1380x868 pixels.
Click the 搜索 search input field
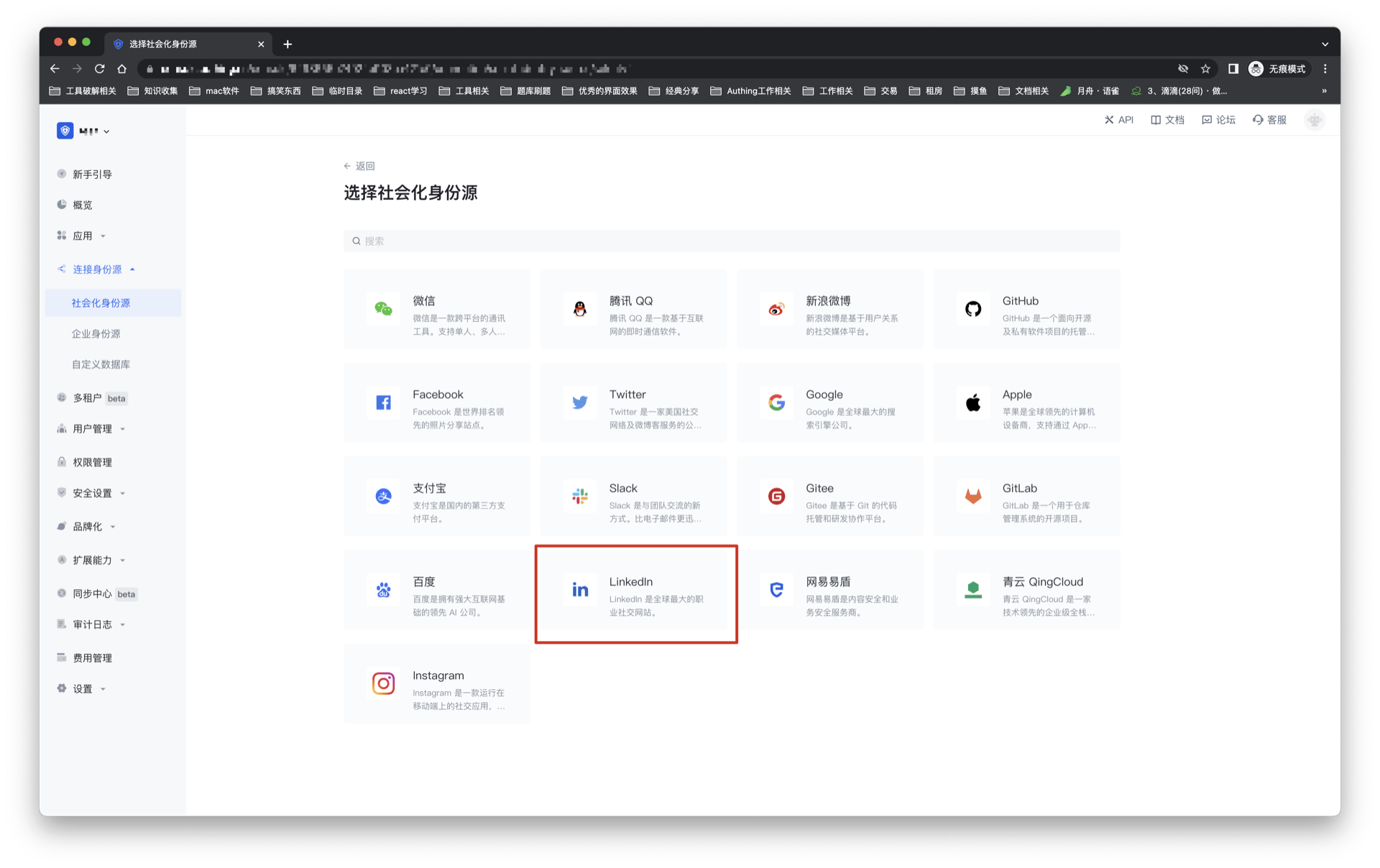pos(731,241)
